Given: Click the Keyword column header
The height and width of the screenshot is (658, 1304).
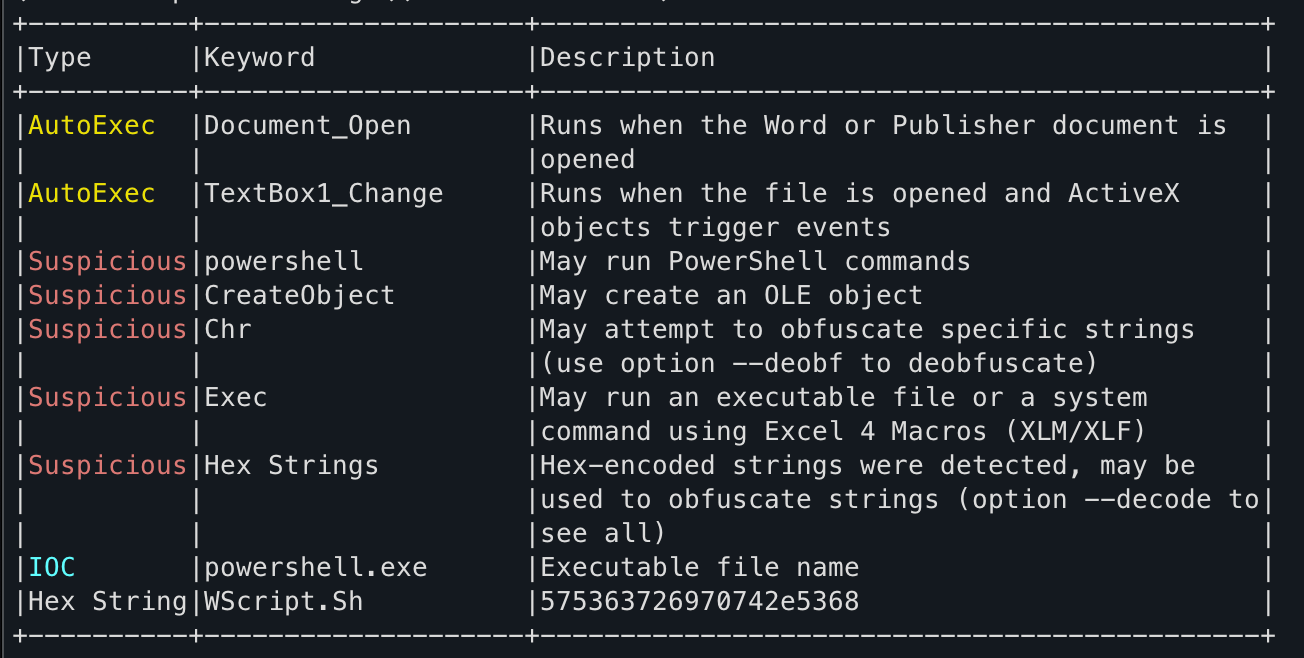Looking at the screenshot, I should coord(259,58).
